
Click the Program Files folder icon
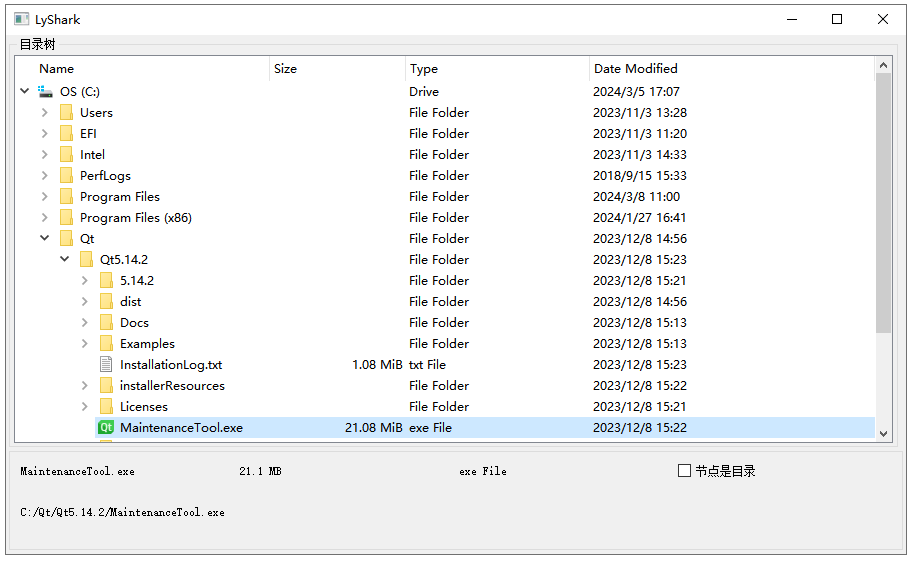click(66, 196)
